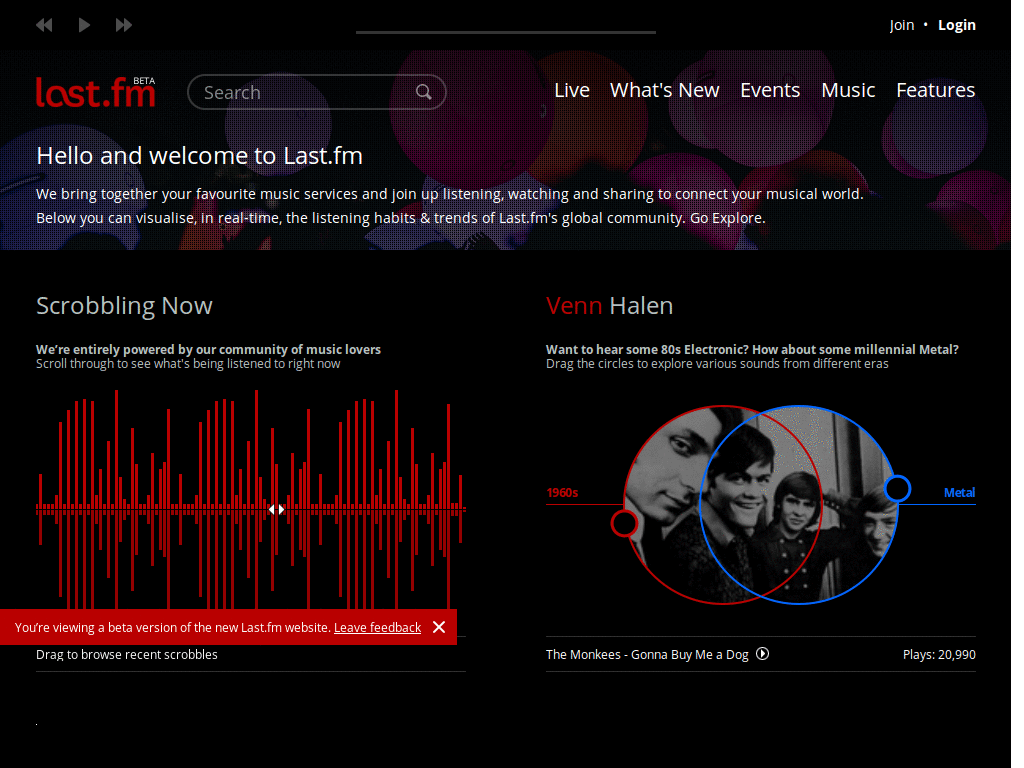
Task: Click the Scrobbling Now heading
Action: [x=124, y=306]
